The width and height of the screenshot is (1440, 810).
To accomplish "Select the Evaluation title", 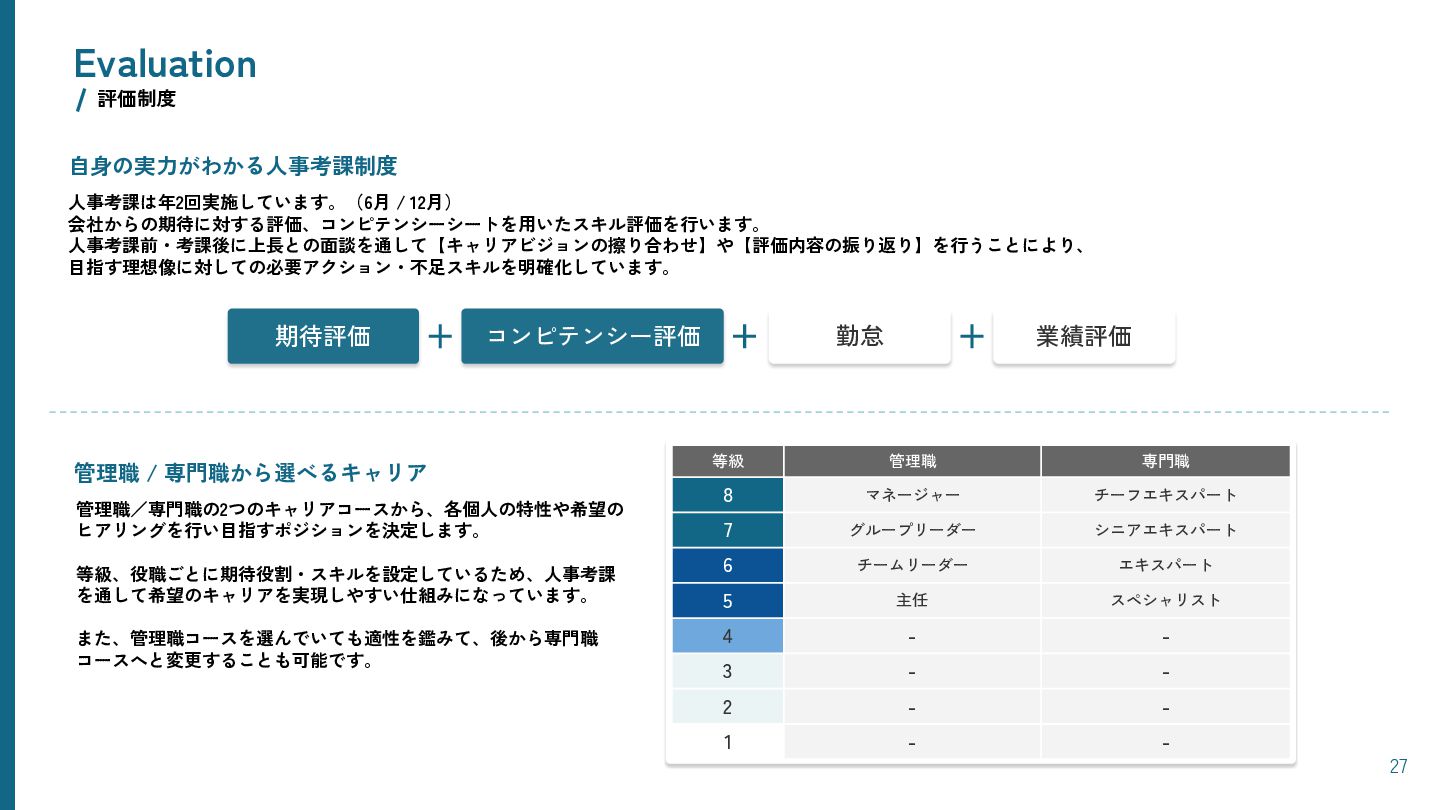I will tap(165, 64).
